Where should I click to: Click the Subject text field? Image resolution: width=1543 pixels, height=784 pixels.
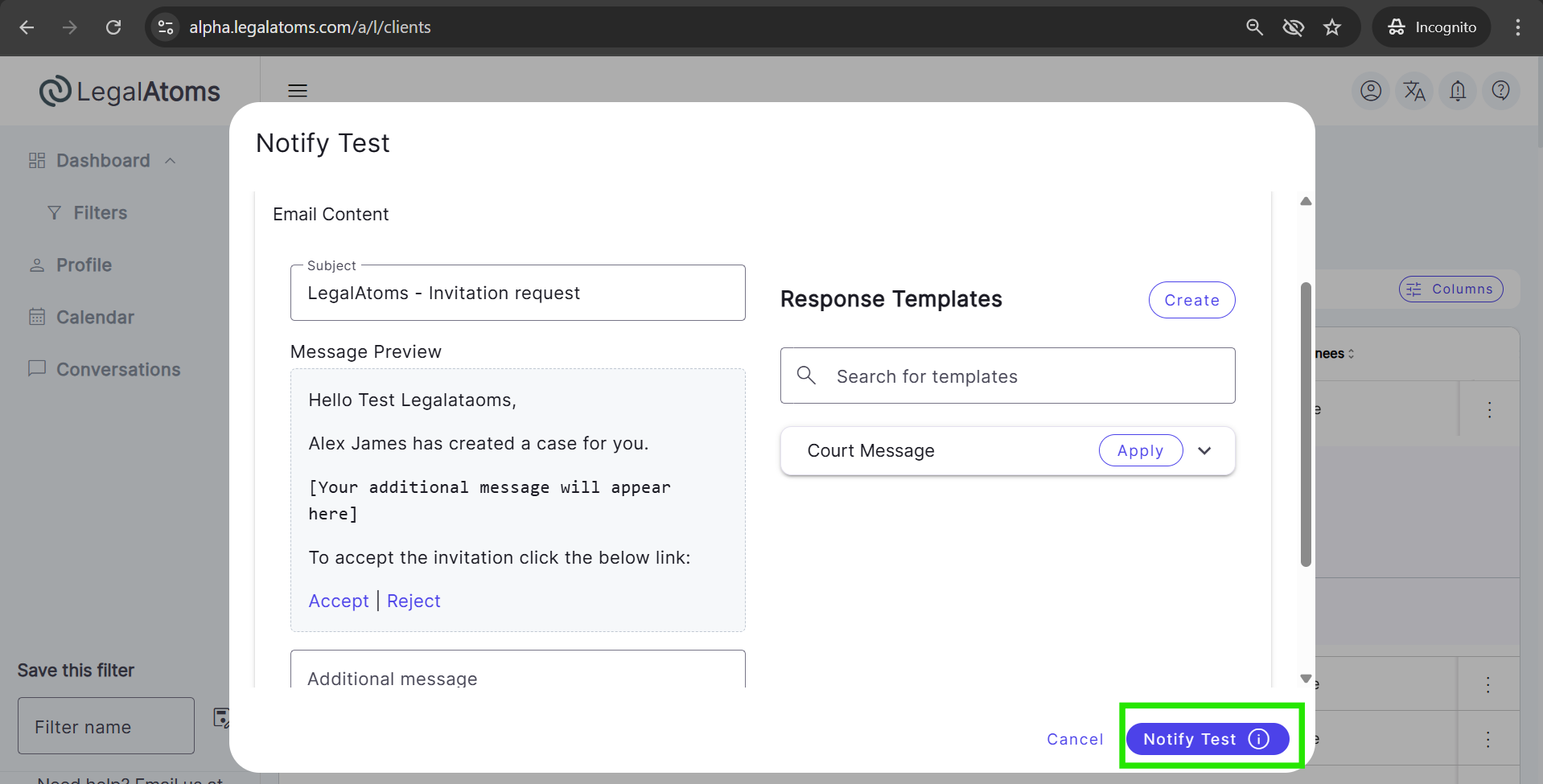(x=517, y=293)
